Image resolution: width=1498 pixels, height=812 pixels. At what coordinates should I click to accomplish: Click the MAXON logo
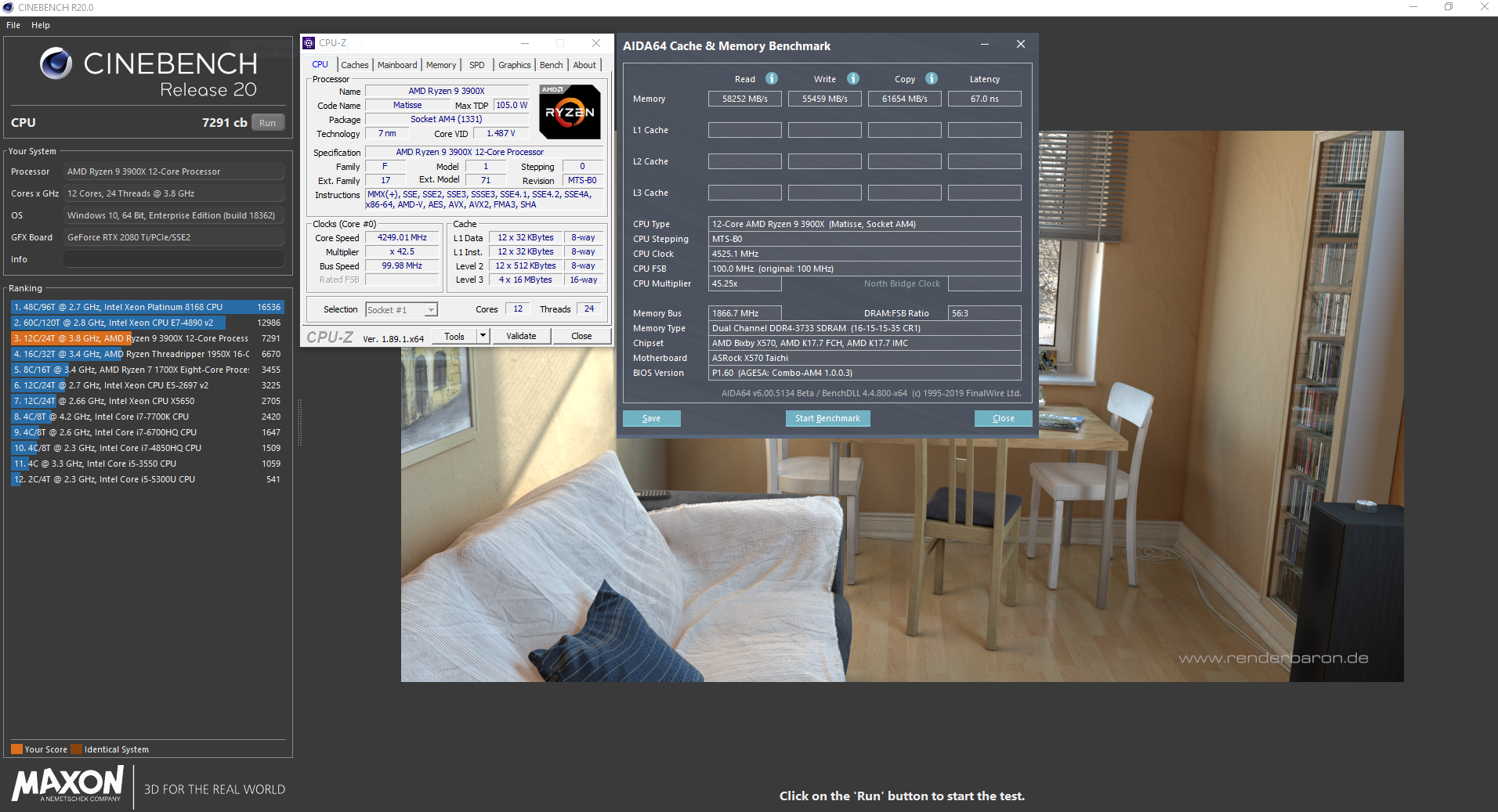point(68,784)
